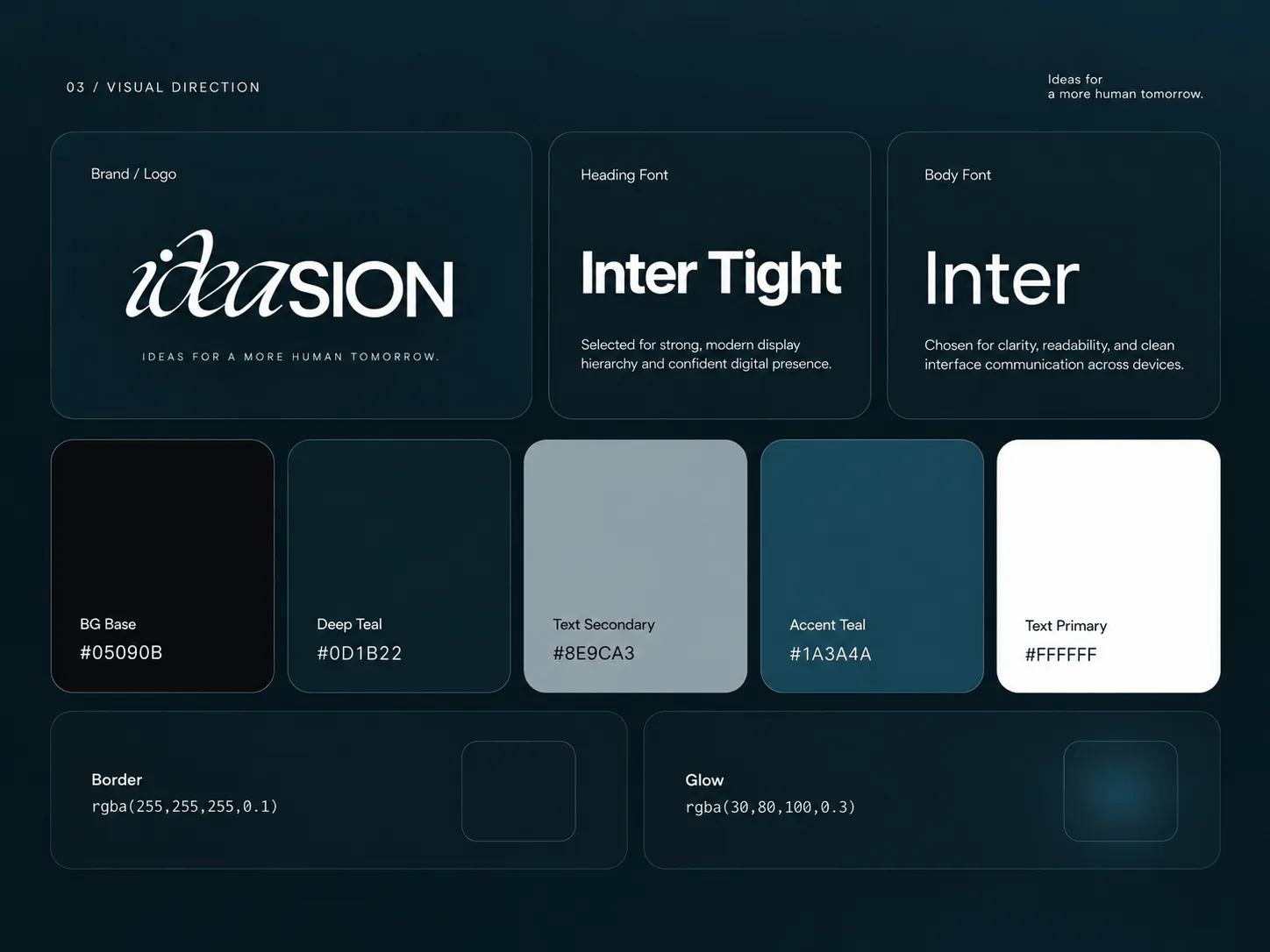The height and width of the screenshot is (952, 1270).
Task: Click the 'rgba(255,255,255,0.1)' value
Action: (185, 806)
